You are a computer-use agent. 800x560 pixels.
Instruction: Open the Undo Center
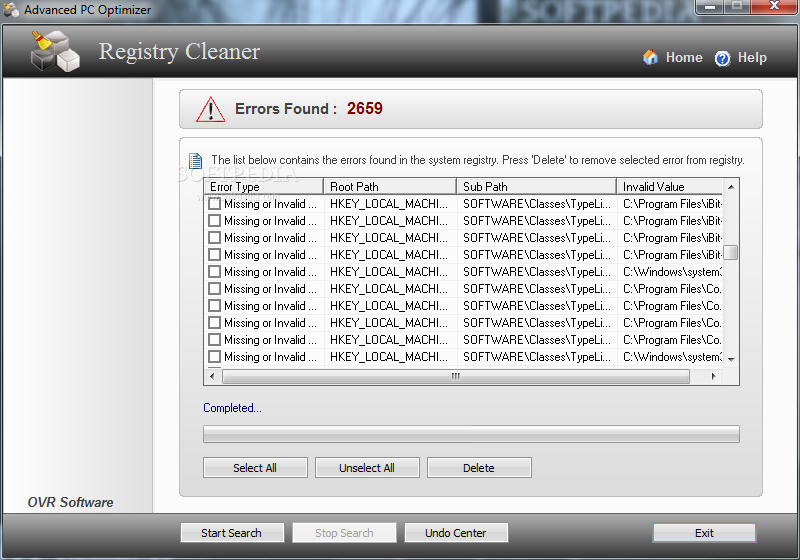coord(456,533)
